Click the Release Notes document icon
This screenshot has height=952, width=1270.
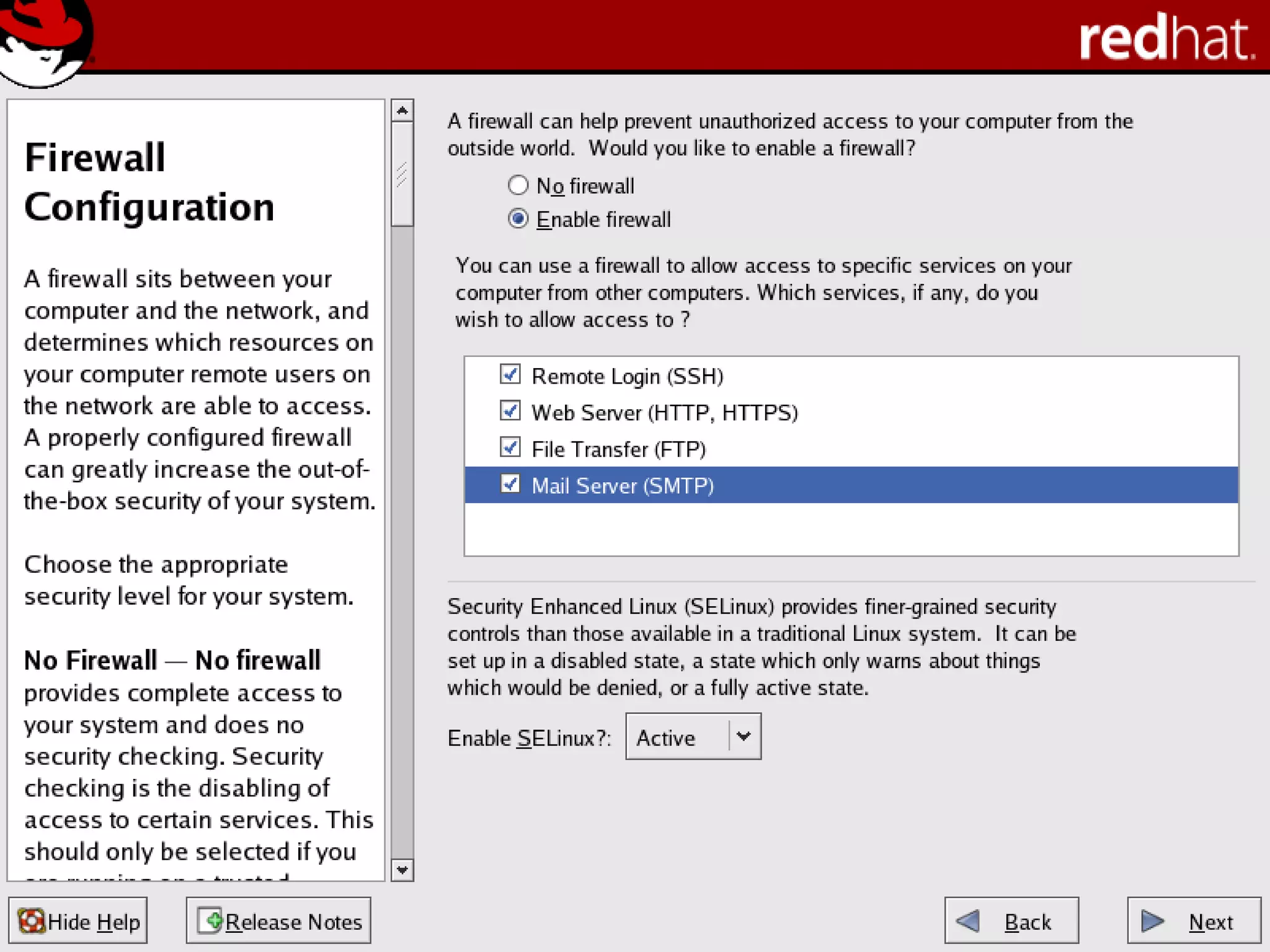[210, 920]
